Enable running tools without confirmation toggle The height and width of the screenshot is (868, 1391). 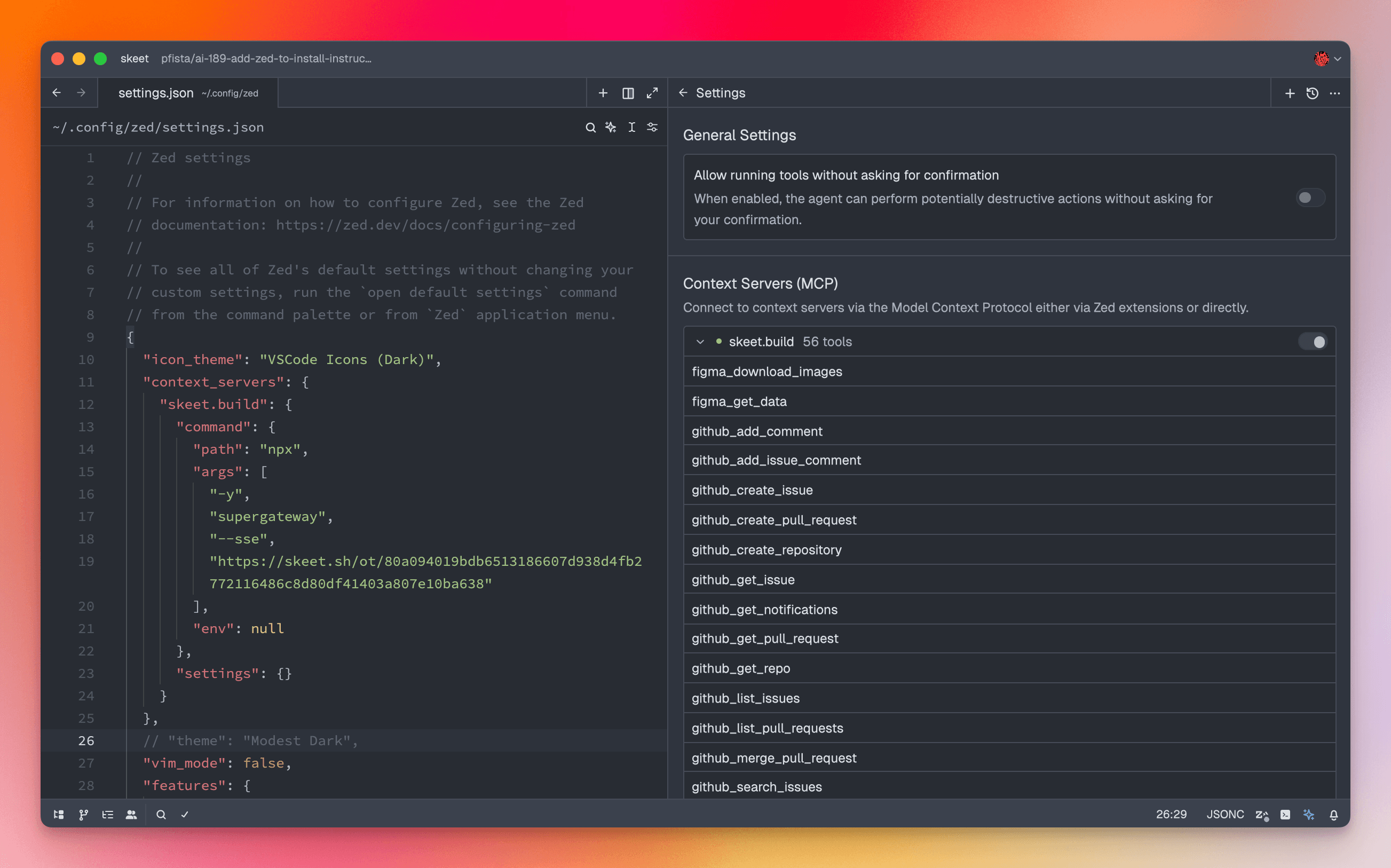click(1310, 198)
